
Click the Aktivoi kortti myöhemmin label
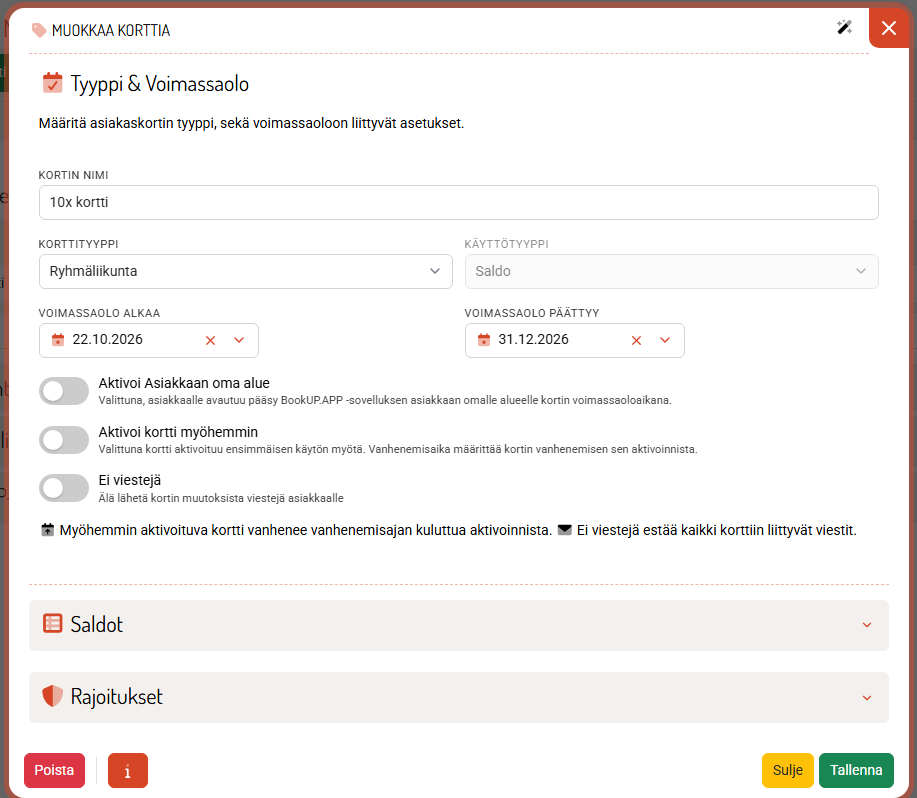pos(178,432)
